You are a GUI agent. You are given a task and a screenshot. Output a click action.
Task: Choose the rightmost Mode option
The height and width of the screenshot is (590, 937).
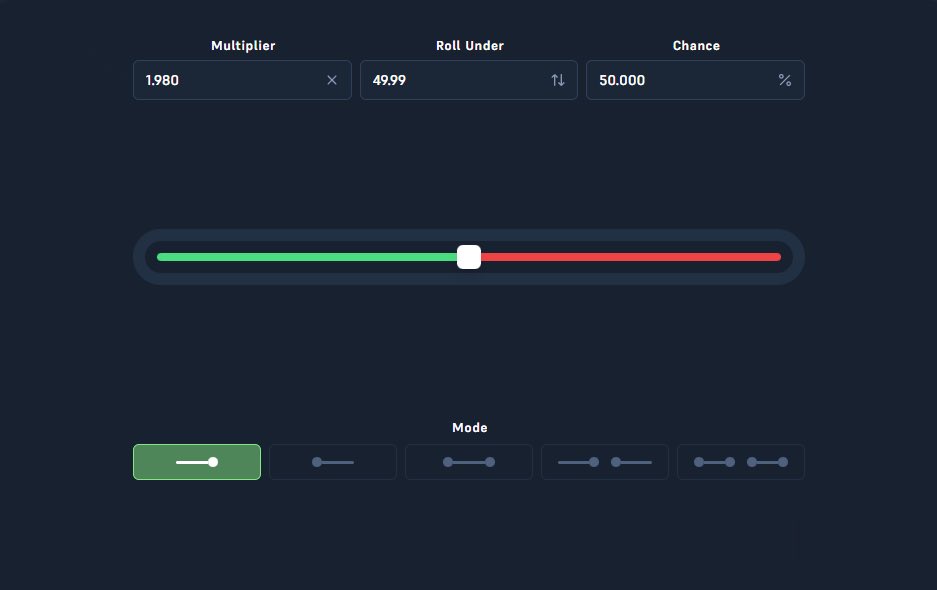[741, 462]
